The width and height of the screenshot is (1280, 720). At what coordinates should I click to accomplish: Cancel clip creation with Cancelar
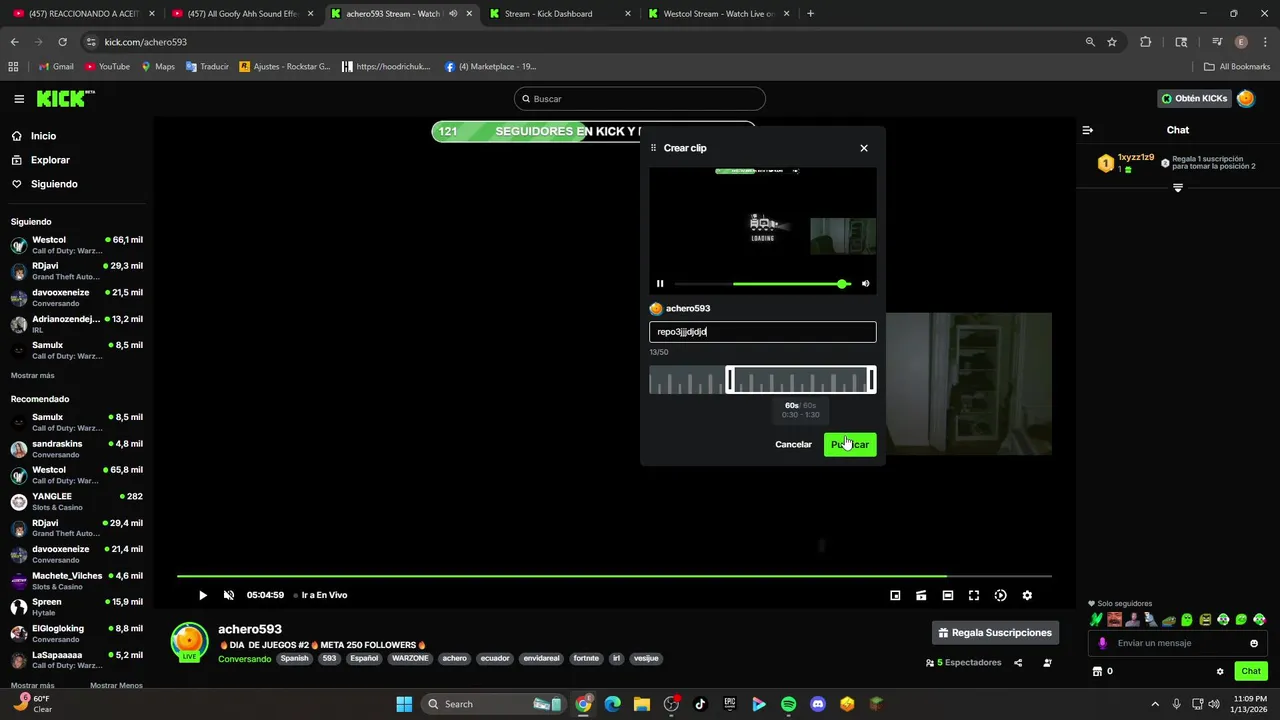(x=793, y=444)
